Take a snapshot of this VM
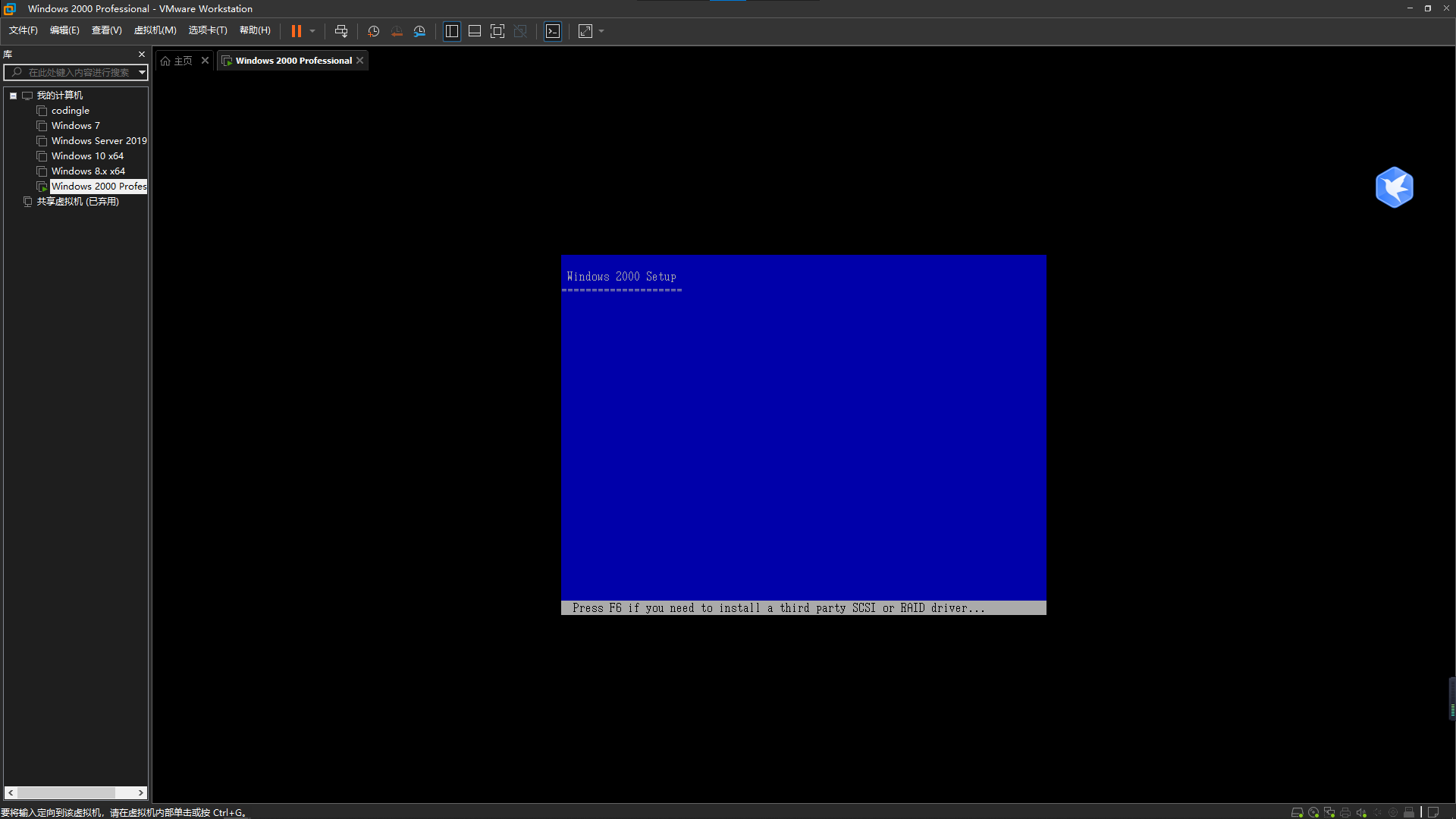The width and height of the screenshot is (1456, 819). 373,31
